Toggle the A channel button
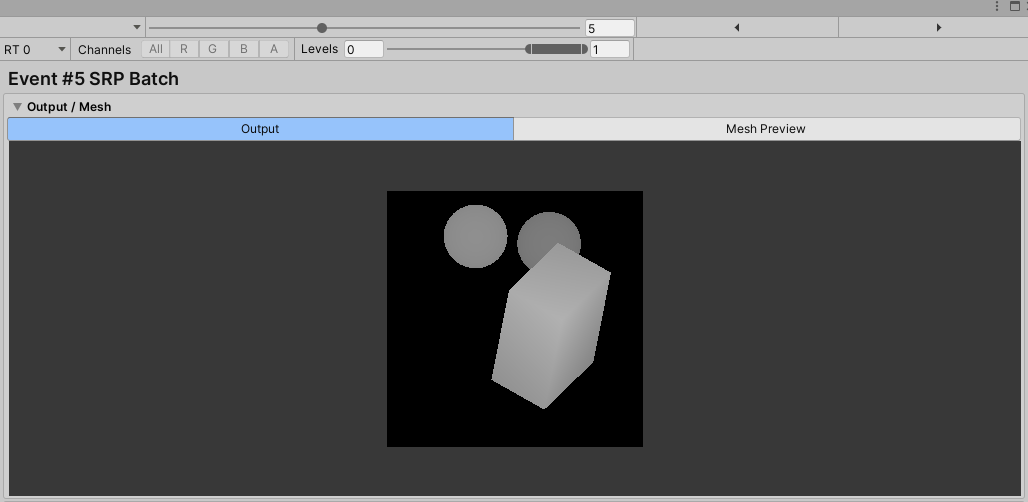The height and width of the screenshot is (502, 1028). pos(274,49)
